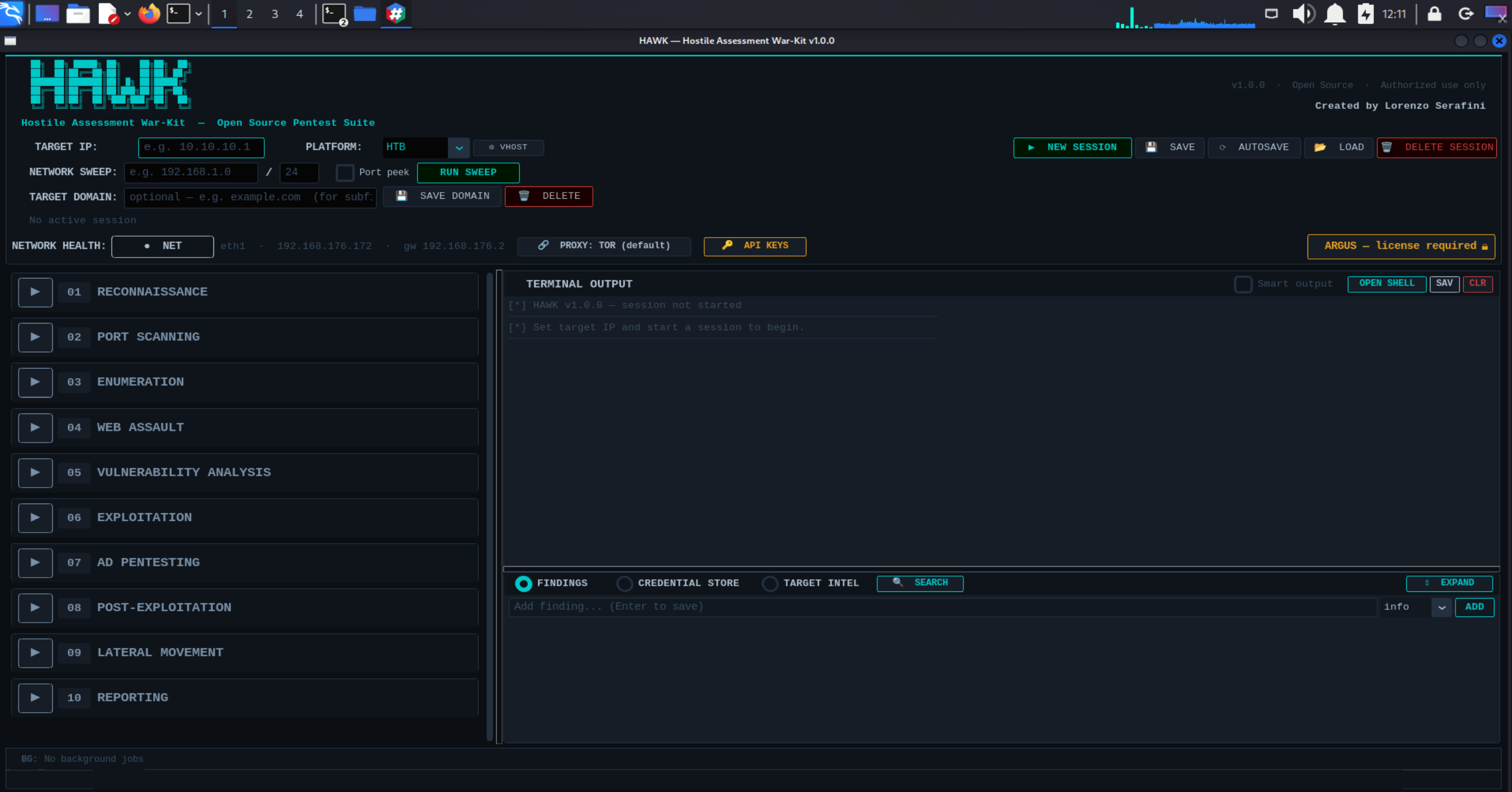The height and width of the screenshot is (792, 1512).
Task: Click the EXPAND panel button
Action: [x=1449, y=583]
